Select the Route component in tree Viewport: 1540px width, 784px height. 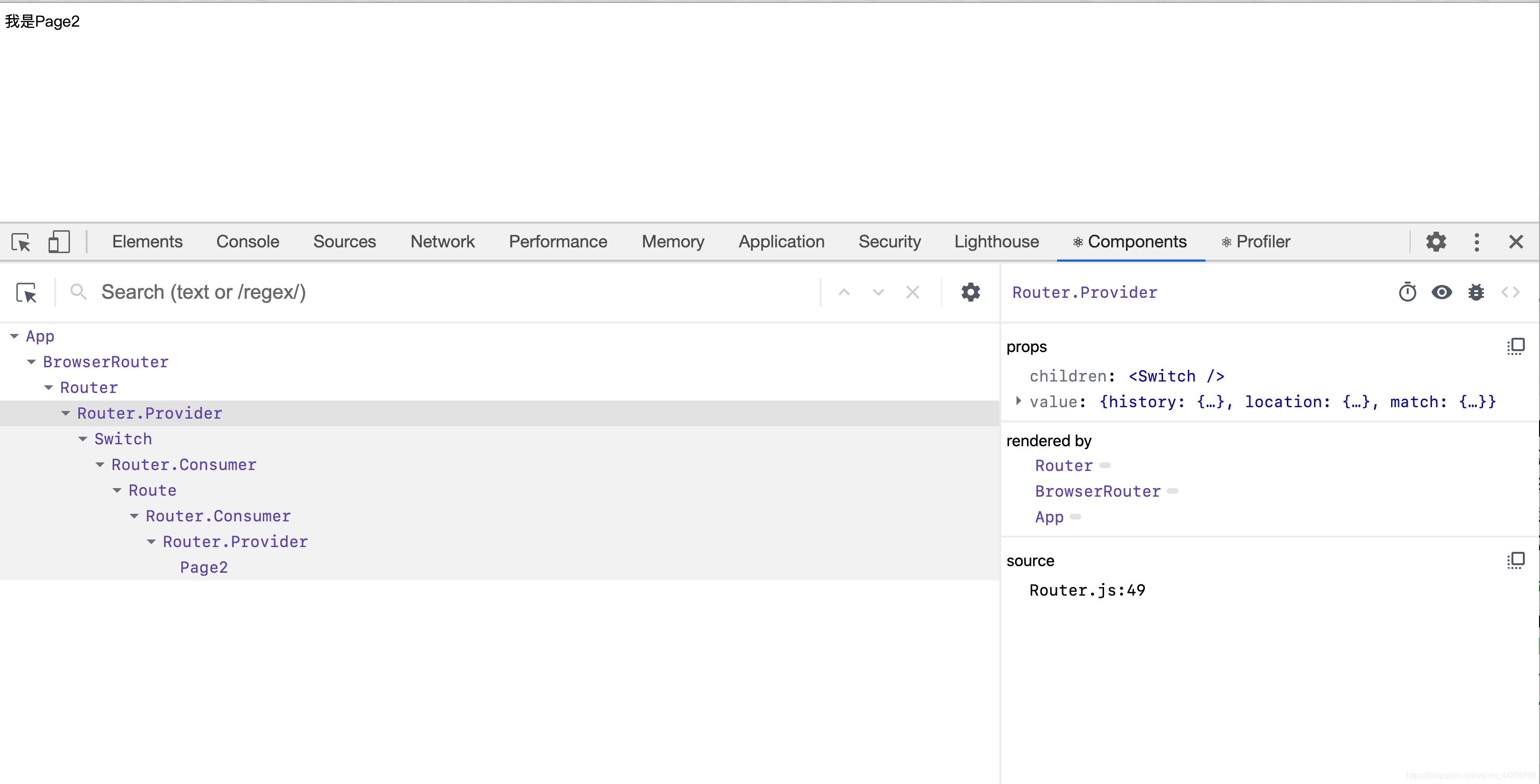tap(152, 490)
